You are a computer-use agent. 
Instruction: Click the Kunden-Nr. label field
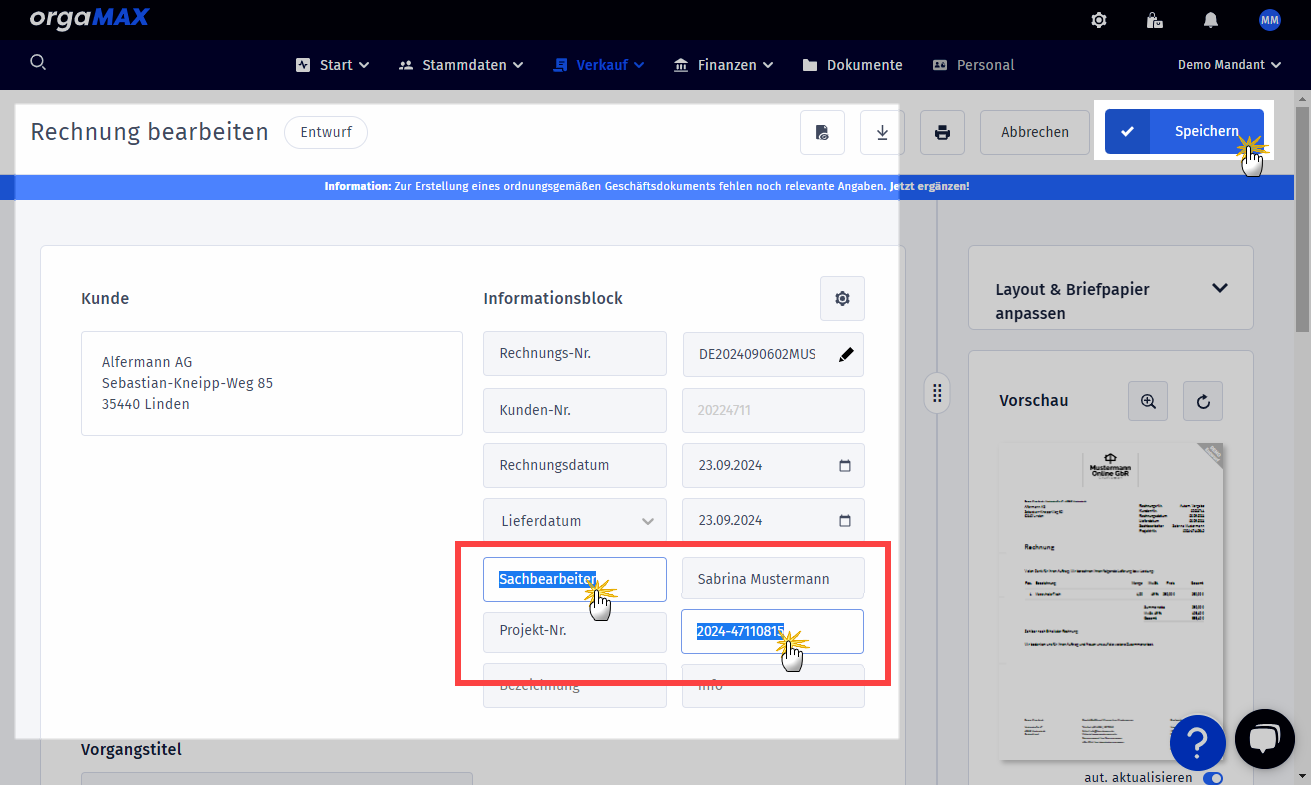574,410
